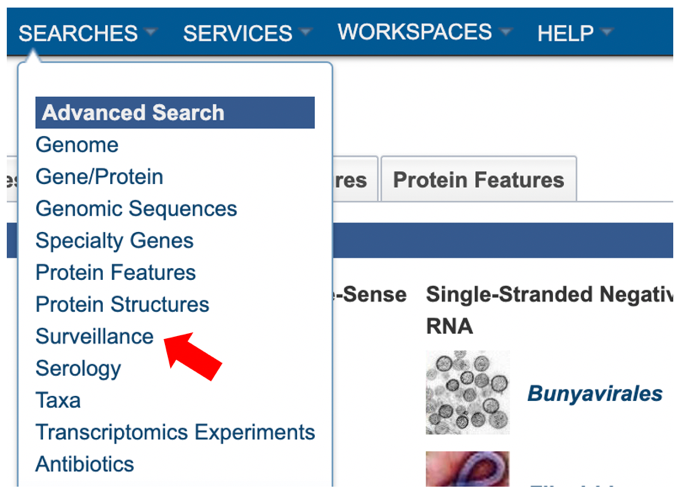
Task: Expand the WORKSPACES menu arrow
Action: tap(506, 32)
